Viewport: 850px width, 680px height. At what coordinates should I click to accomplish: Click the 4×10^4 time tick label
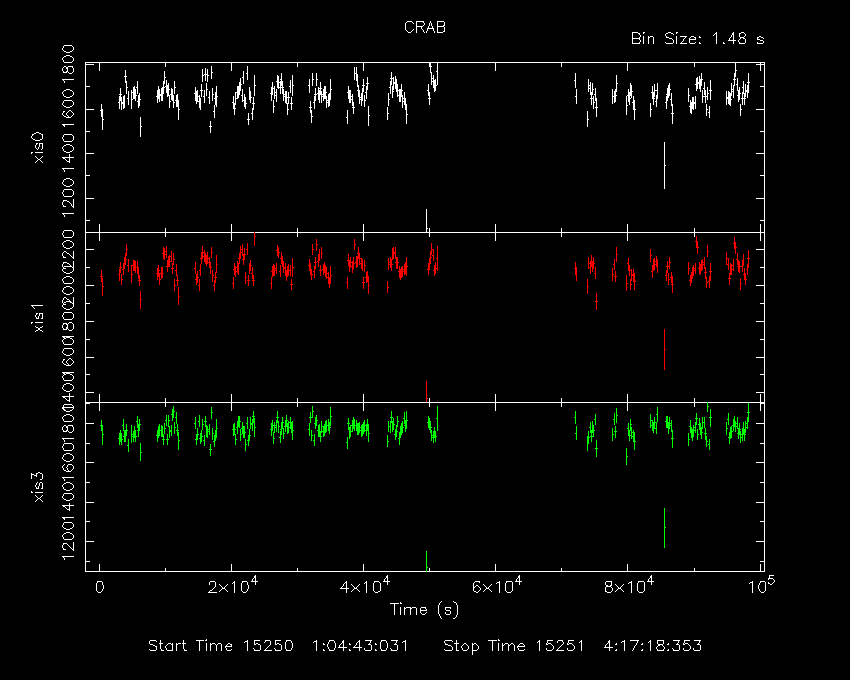tap(365, 586)
